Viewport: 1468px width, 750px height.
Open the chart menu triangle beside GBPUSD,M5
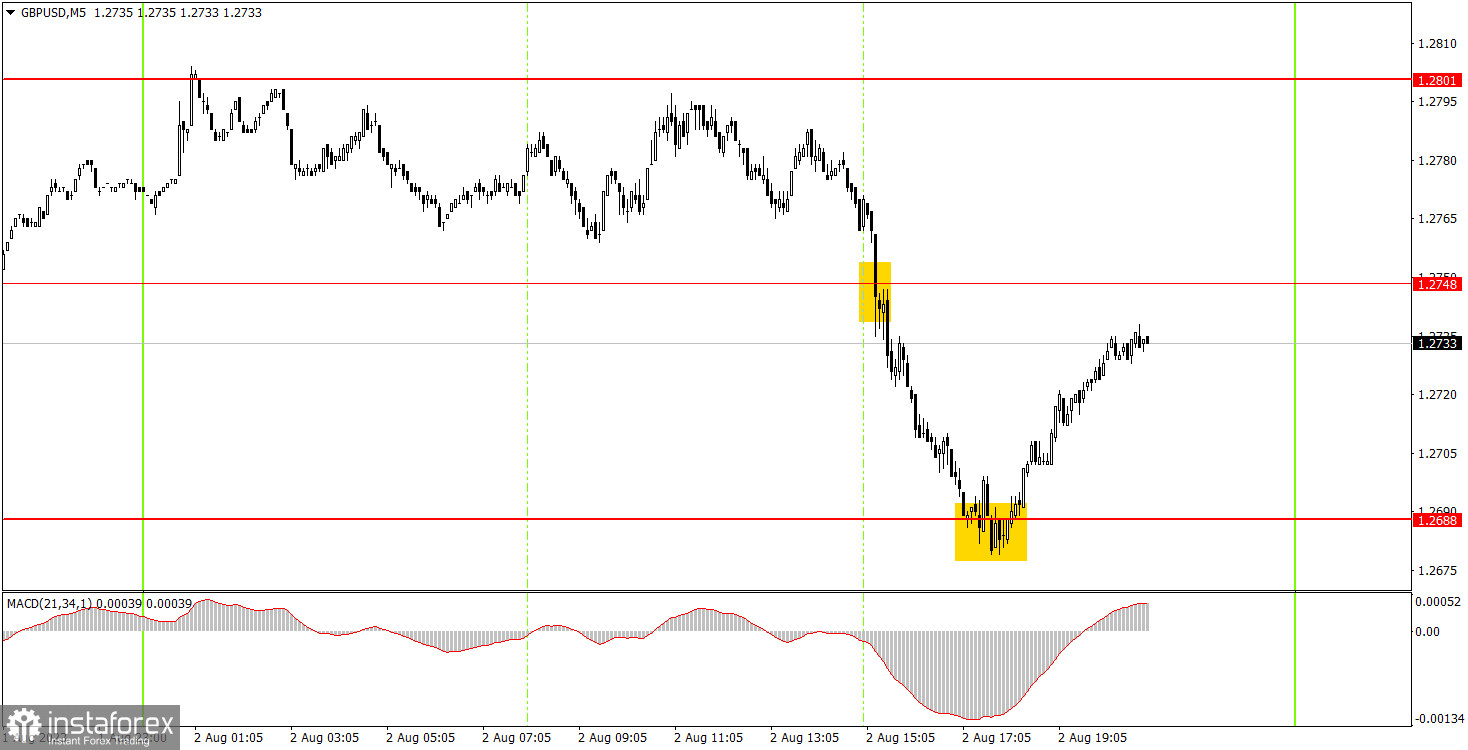[x=10, y=13]
